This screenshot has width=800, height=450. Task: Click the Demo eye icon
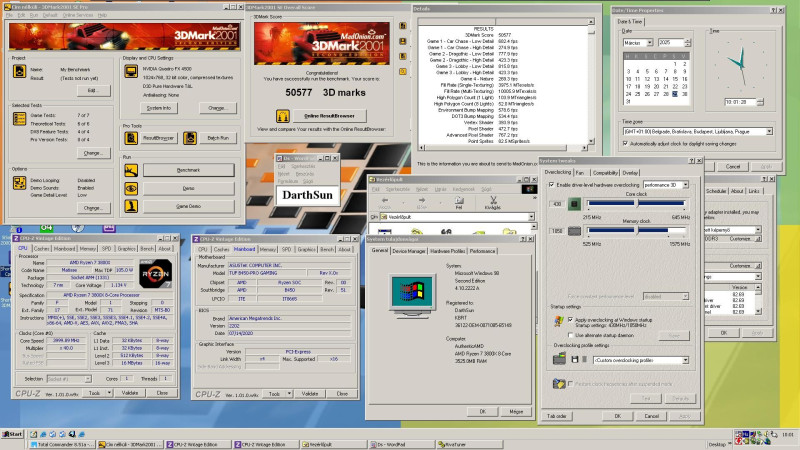click(131, 188)
